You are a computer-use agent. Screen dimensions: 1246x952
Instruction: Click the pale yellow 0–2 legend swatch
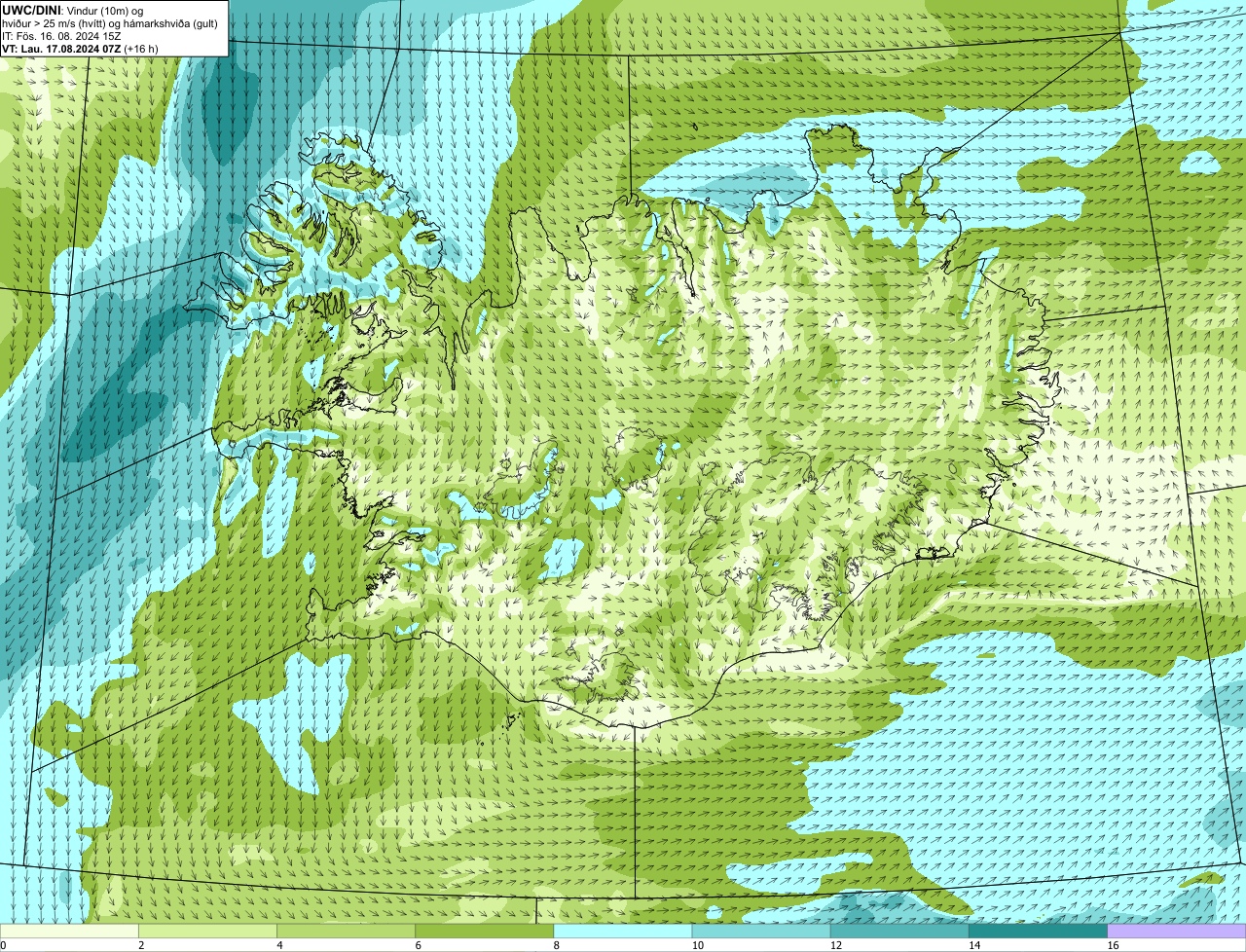tap(69, 932)
